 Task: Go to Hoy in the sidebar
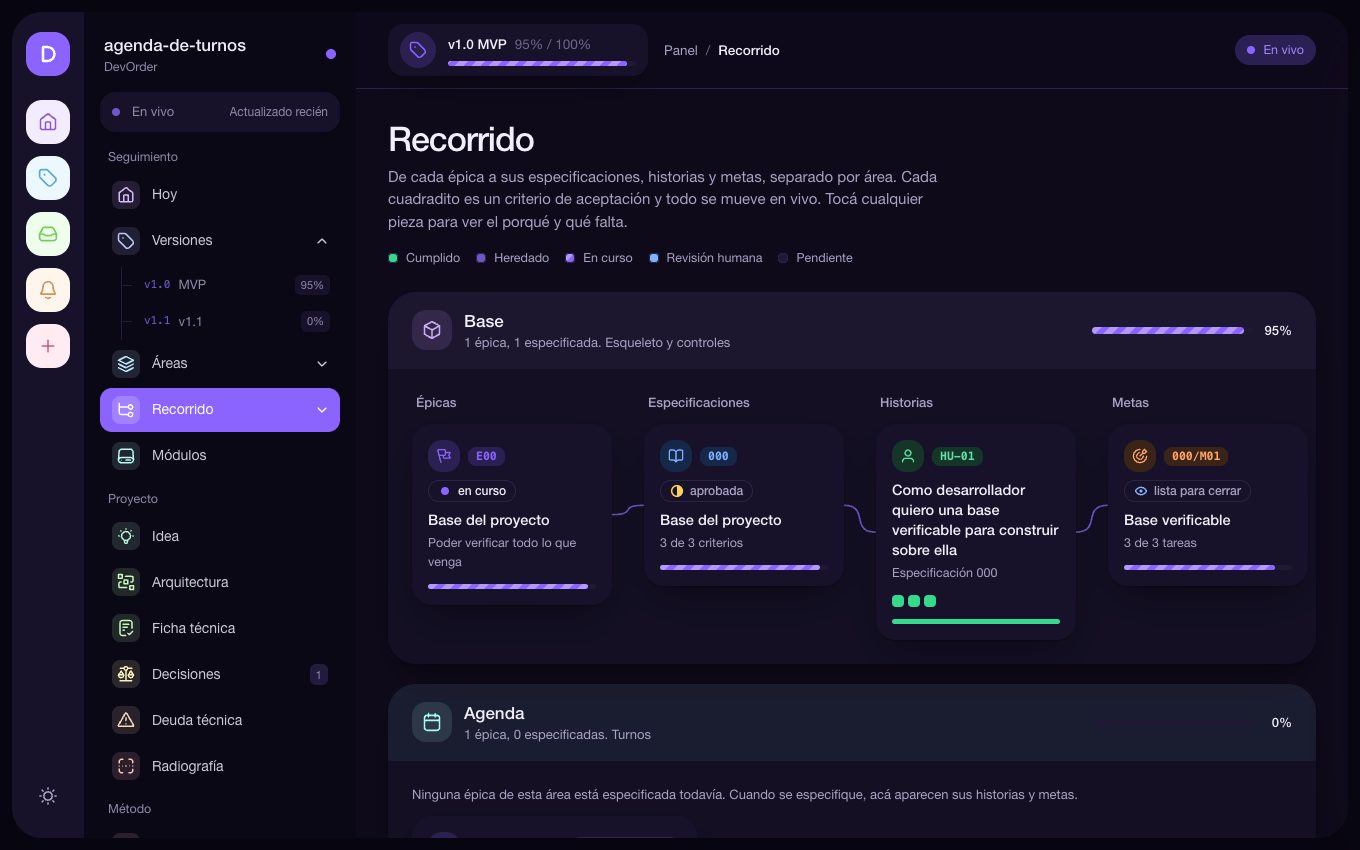[x=220, y=194]
